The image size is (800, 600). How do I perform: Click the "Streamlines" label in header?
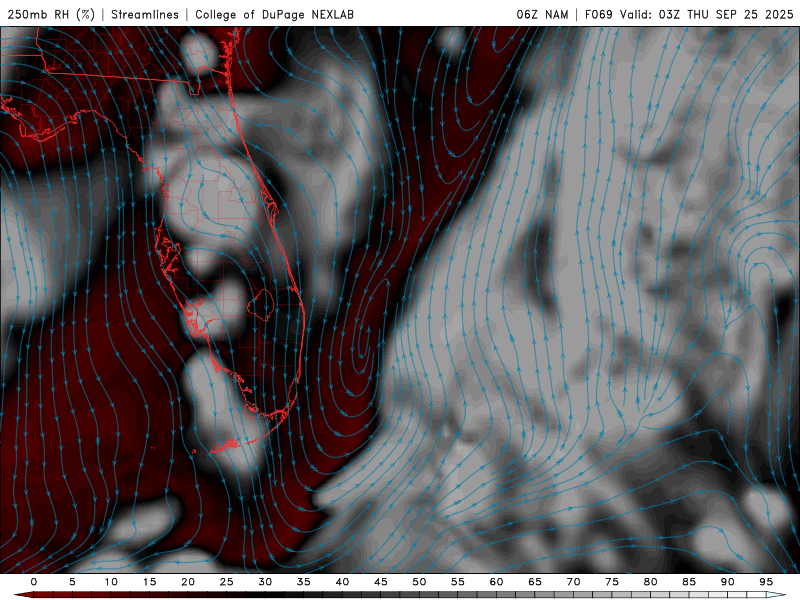click(x=145, y=14)
